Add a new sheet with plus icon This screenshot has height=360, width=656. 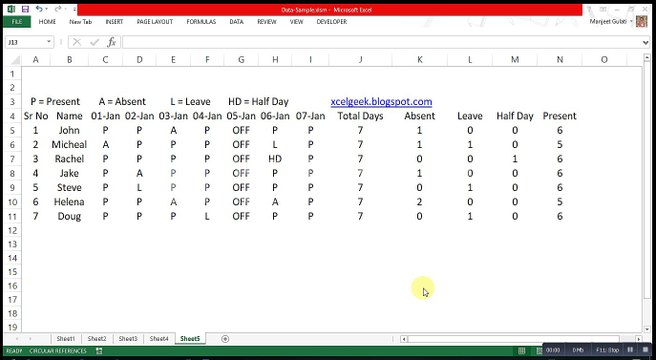225,339
